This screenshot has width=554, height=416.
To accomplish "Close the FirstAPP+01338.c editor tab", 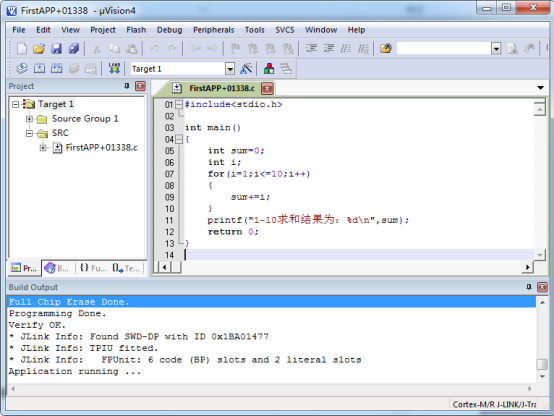I will point(267,88).
